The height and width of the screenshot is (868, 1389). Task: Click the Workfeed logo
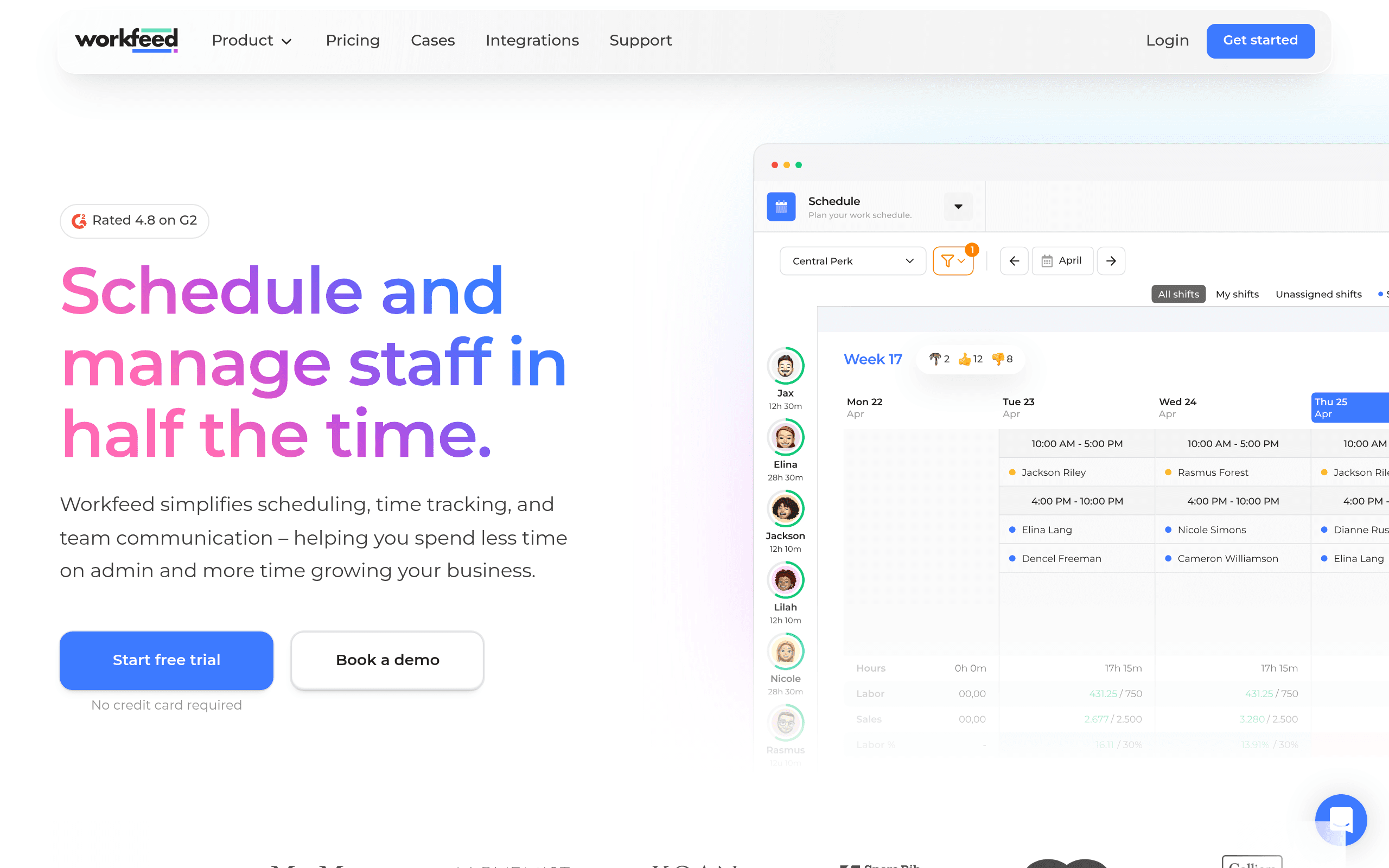(126, 40)
